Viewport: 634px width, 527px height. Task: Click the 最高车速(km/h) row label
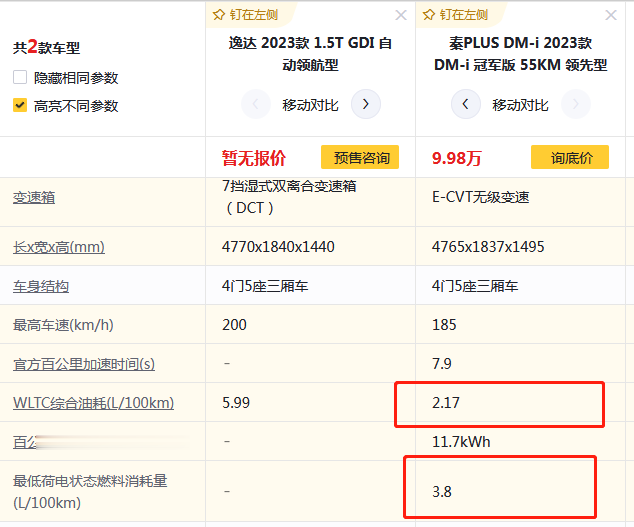point(63,325)
